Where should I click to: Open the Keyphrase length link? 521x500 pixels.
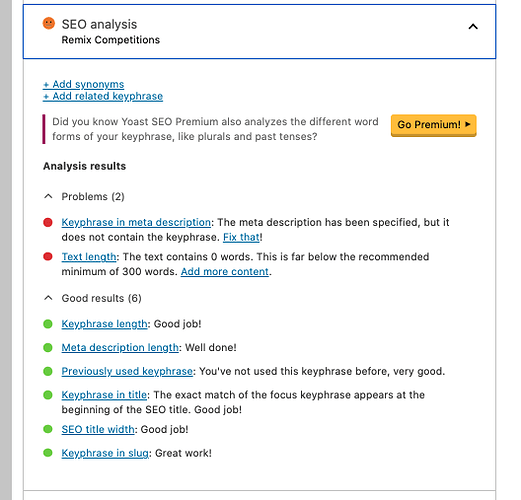point(104,324)
